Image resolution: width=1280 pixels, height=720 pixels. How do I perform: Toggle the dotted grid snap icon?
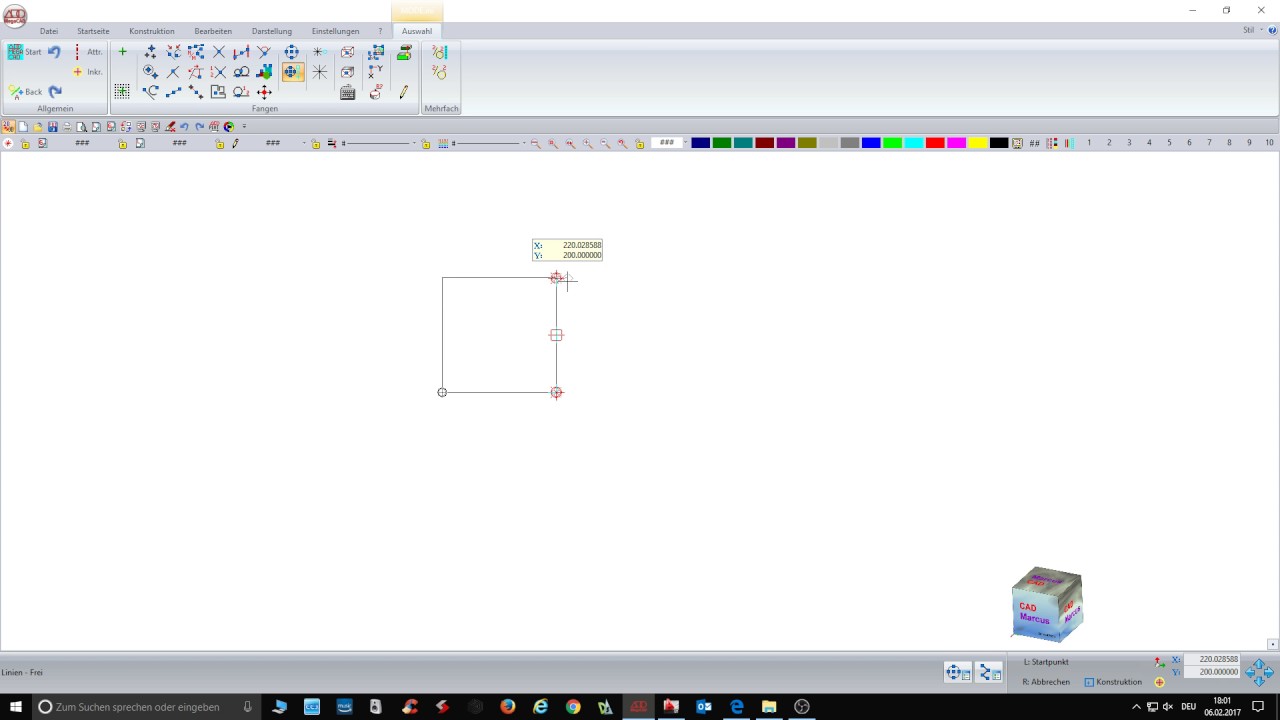tap(122, 91)
